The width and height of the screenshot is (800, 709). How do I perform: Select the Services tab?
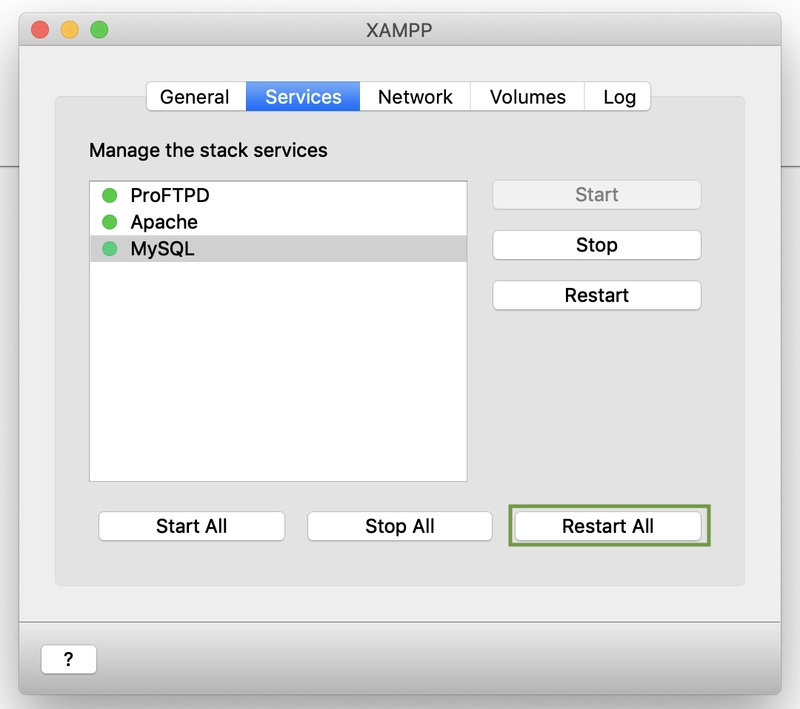point(303,96)
